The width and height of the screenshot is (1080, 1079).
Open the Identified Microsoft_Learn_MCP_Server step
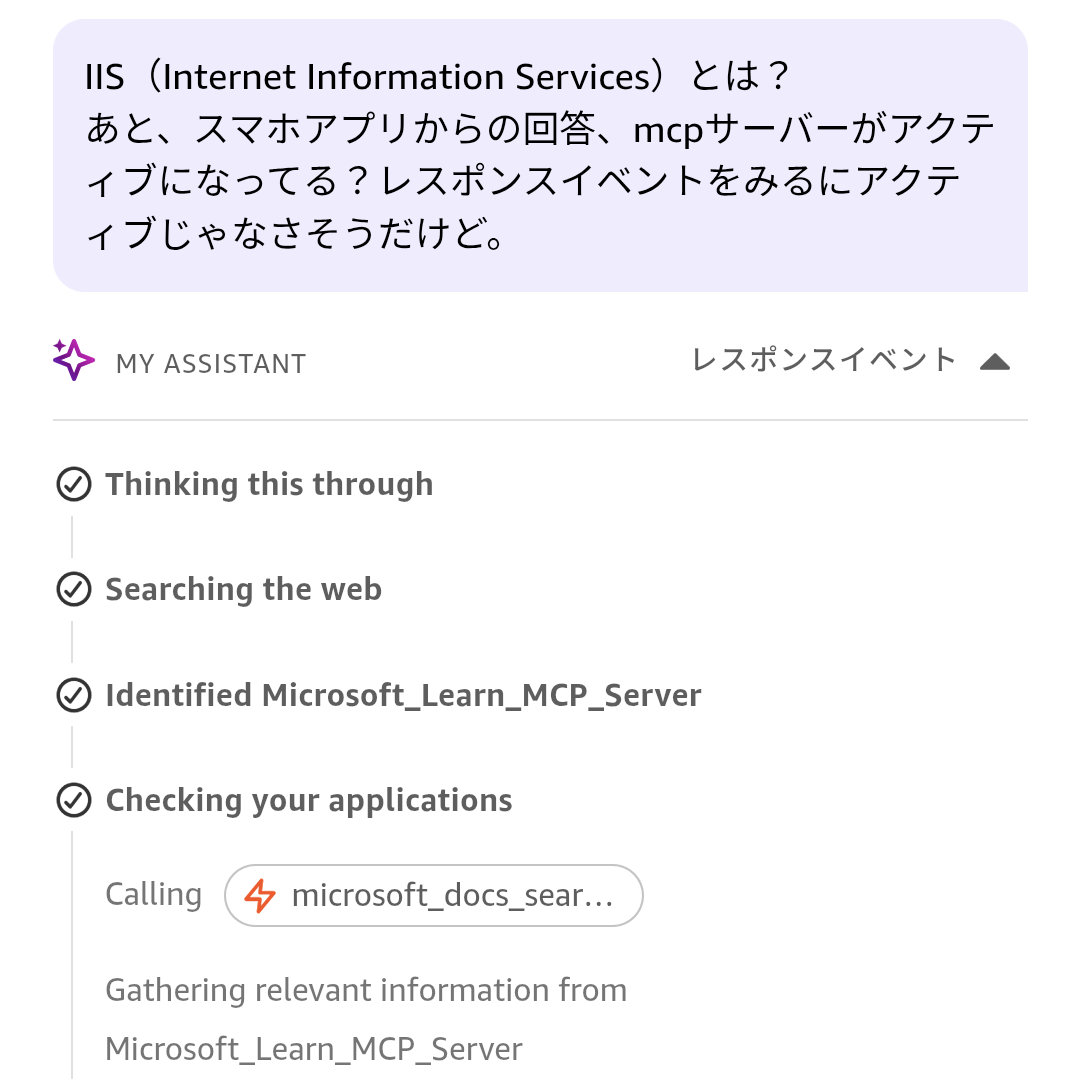click(x=403, y=696)
